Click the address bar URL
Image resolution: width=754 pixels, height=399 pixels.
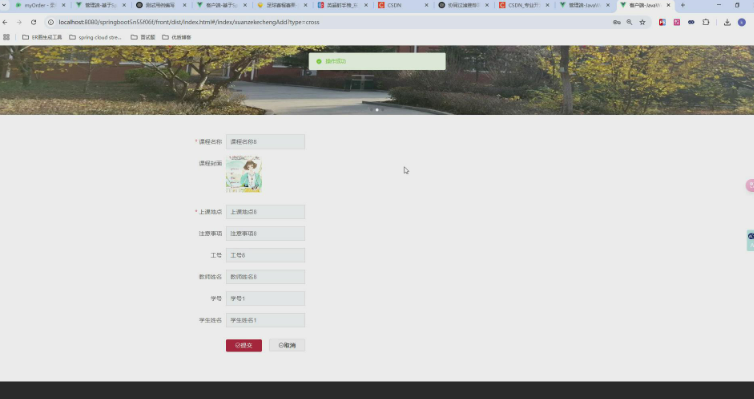188,22
